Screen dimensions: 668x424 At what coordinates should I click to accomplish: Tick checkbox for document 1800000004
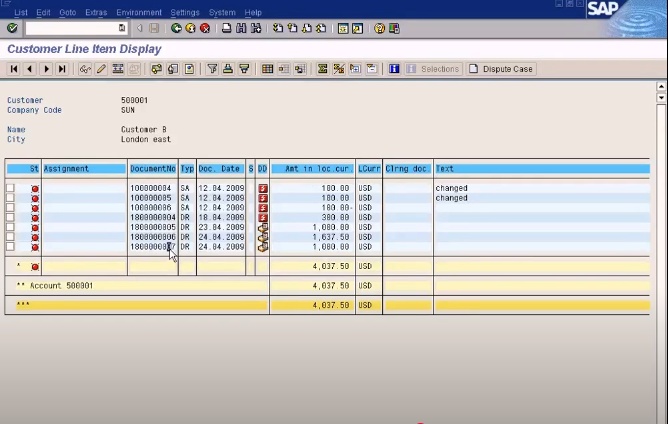[10, 217]
